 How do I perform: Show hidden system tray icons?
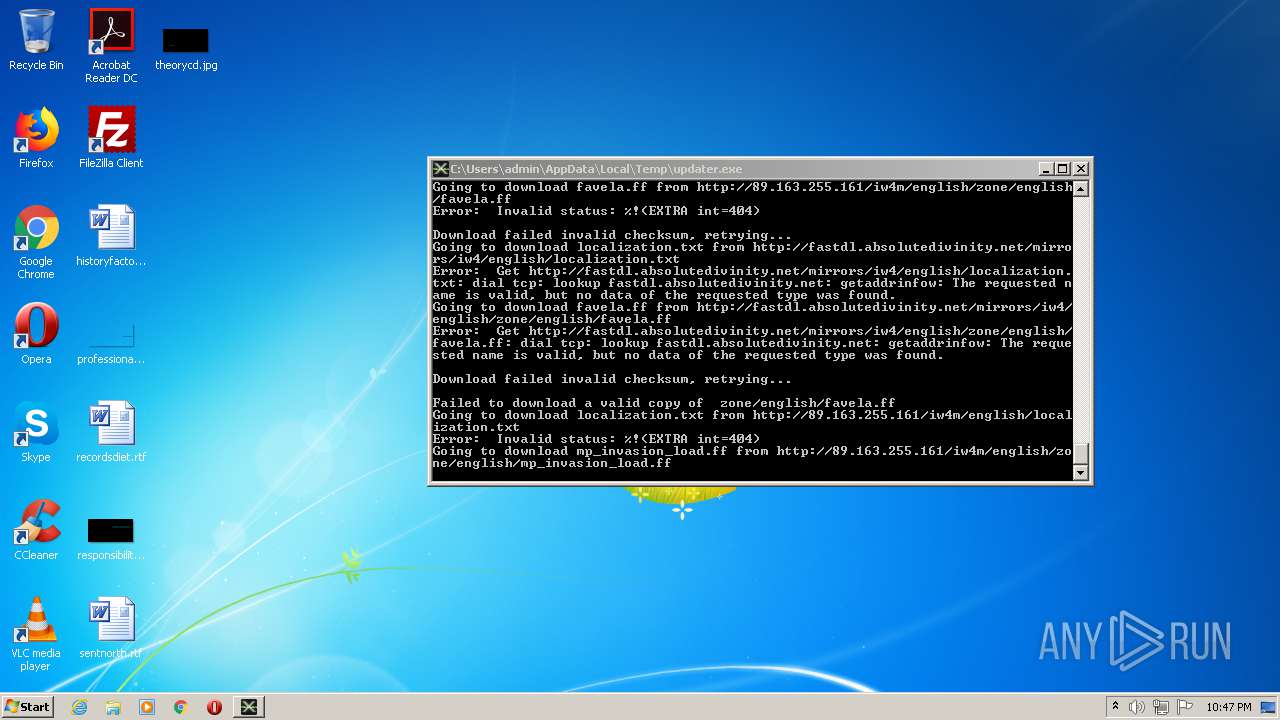1115,706
